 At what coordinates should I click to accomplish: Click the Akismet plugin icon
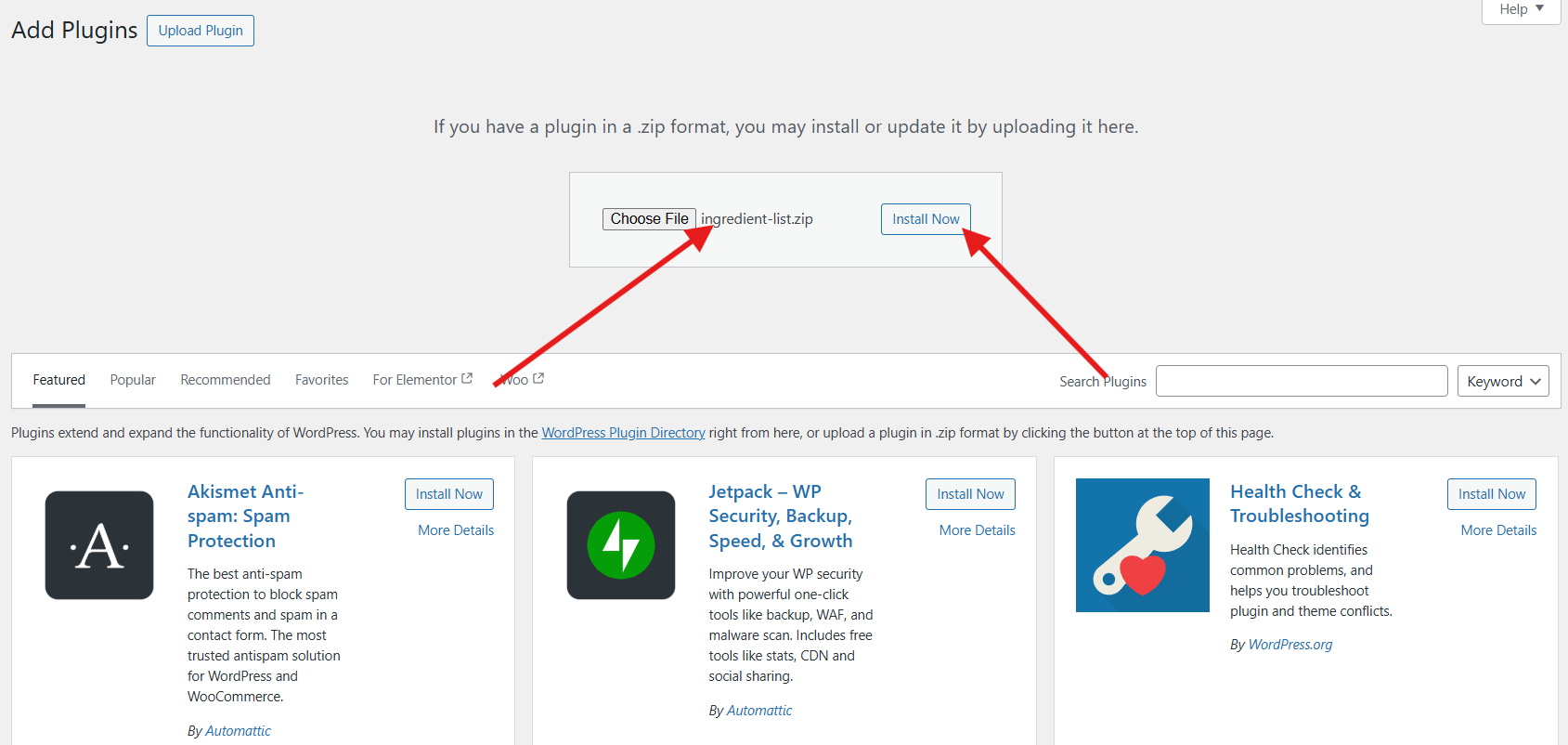[99, 545]
